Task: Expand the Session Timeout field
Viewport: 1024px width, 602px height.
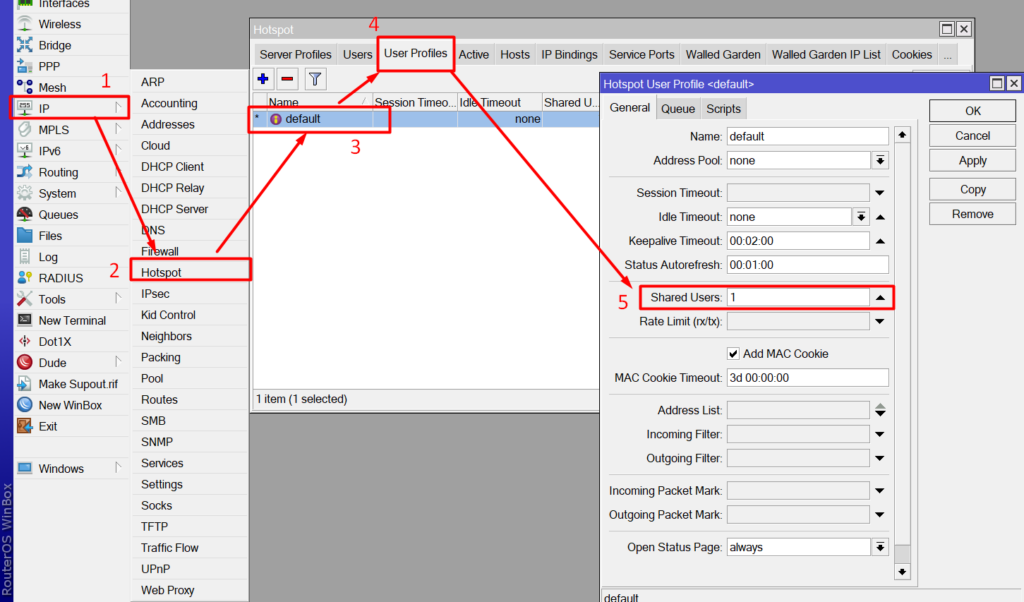Action: (x=880, y=193)
